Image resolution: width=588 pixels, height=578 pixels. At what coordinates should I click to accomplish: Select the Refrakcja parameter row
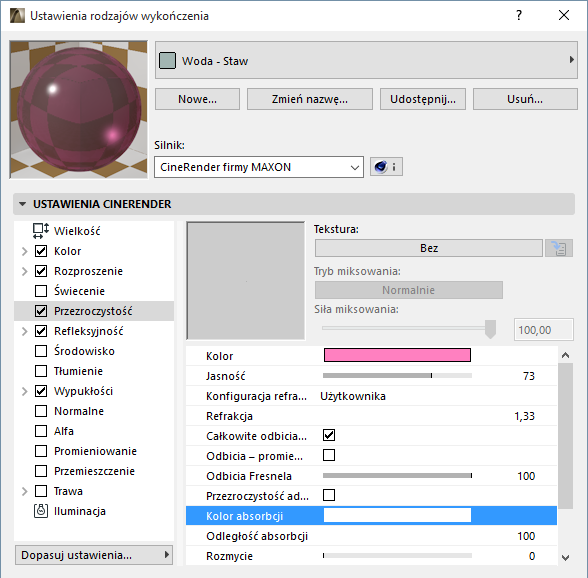(x=371, y=416)
